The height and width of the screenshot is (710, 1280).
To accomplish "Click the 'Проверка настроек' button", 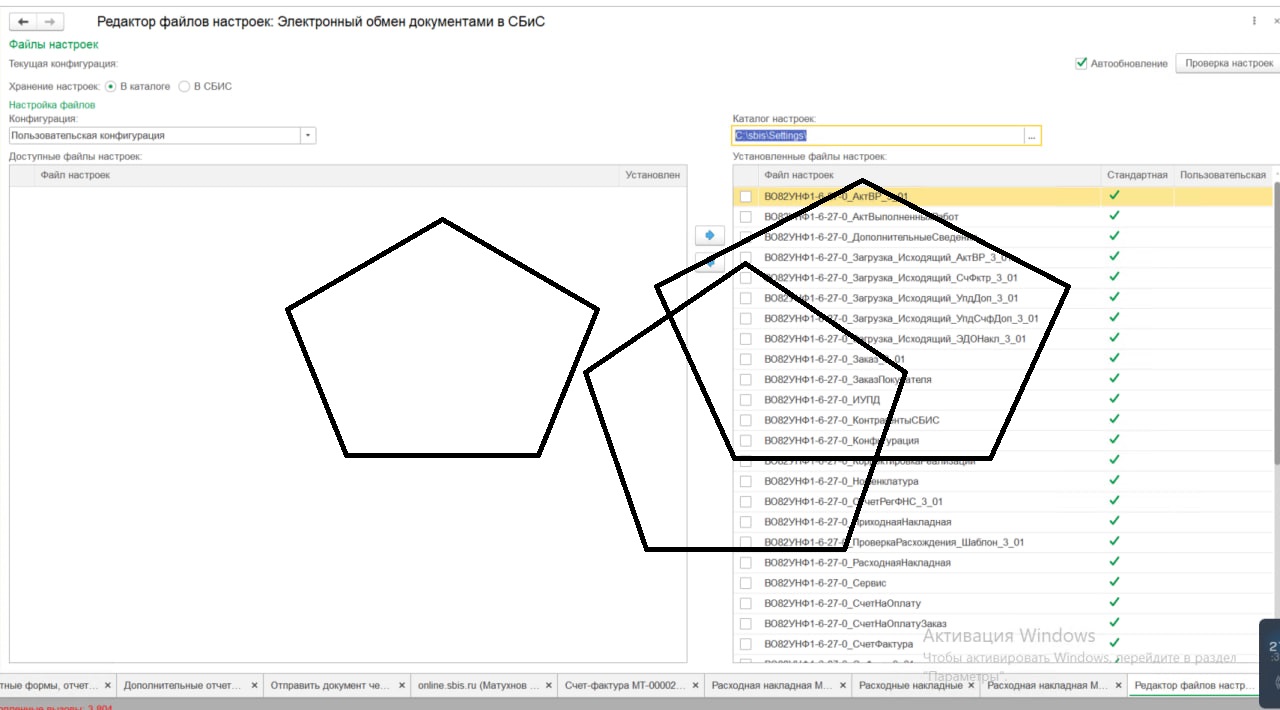I will (x=1228, y=63).
